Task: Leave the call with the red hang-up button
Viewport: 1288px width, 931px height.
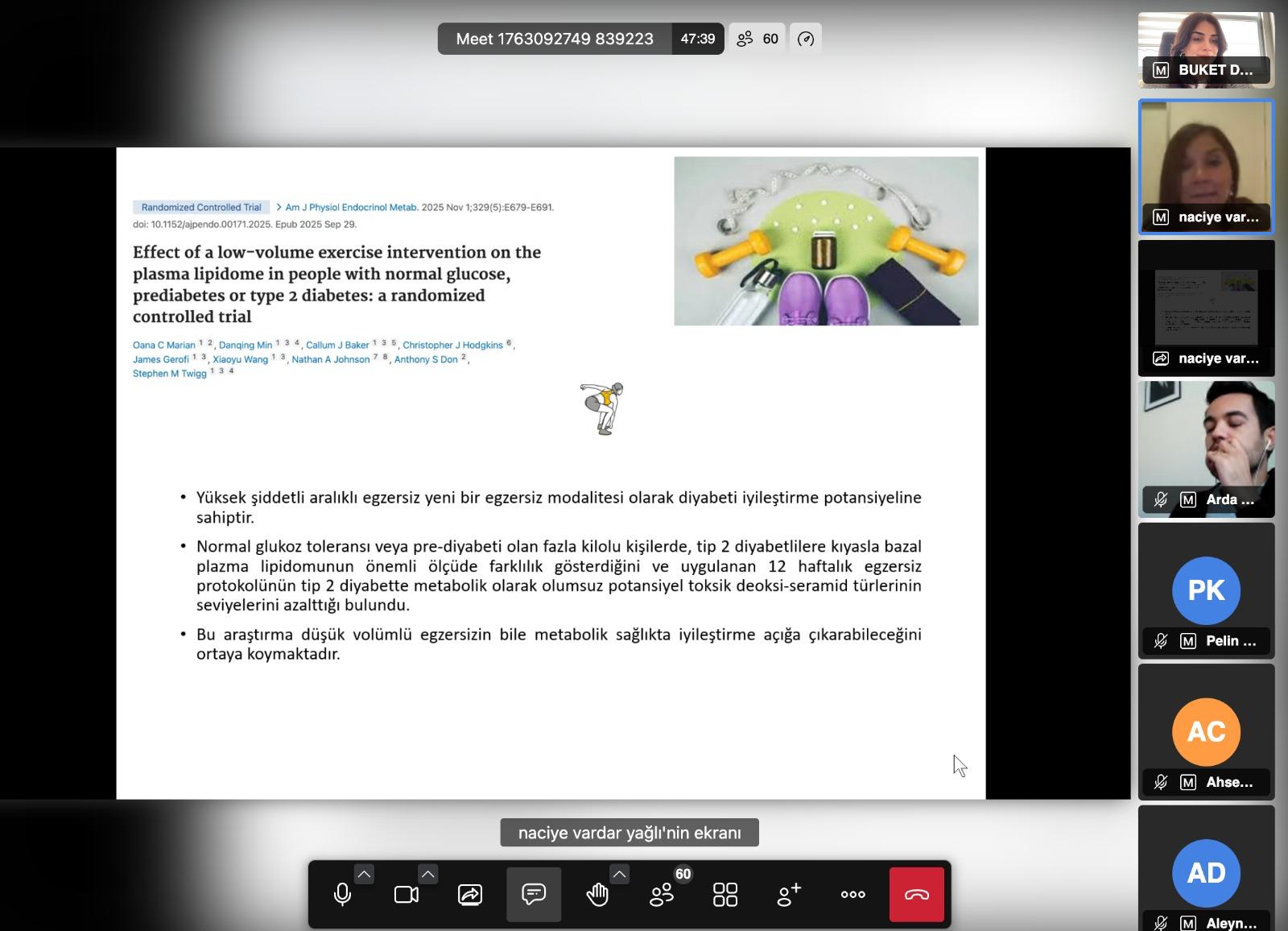Action: tap(917, 894)
